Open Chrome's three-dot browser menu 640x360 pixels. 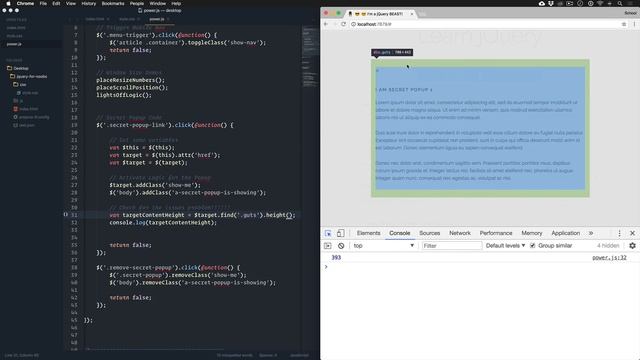tap(634, 24)
